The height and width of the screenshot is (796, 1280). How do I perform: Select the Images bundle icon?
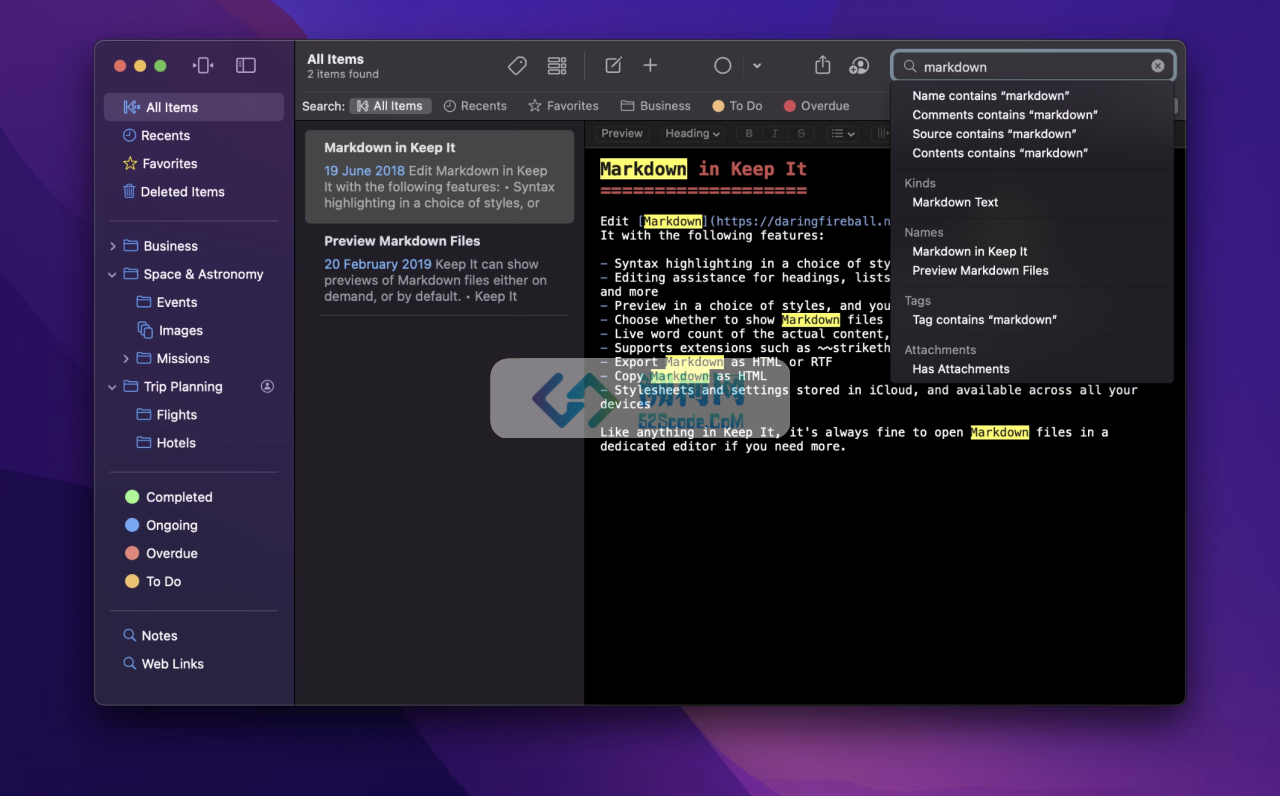coord(145,330)
